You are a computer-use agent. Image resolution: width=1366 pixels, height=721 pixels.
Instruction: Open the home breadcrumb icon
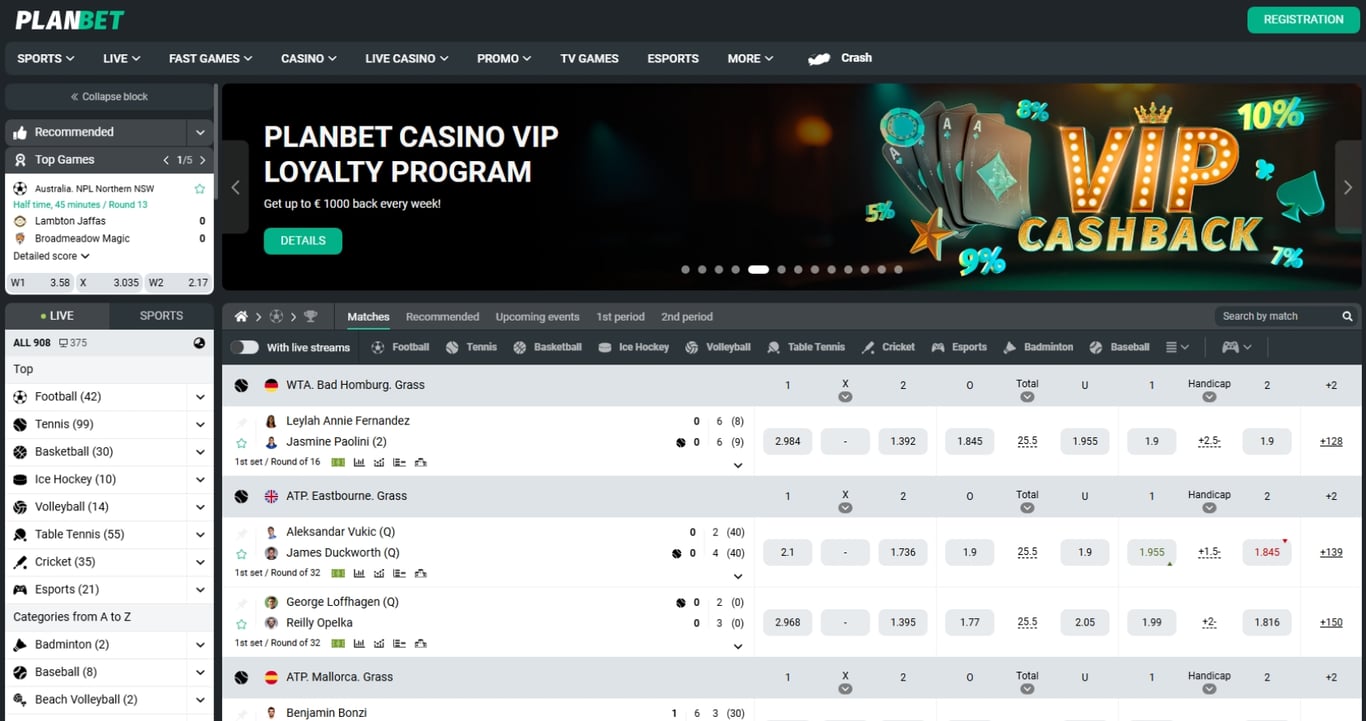pos(241,317)
